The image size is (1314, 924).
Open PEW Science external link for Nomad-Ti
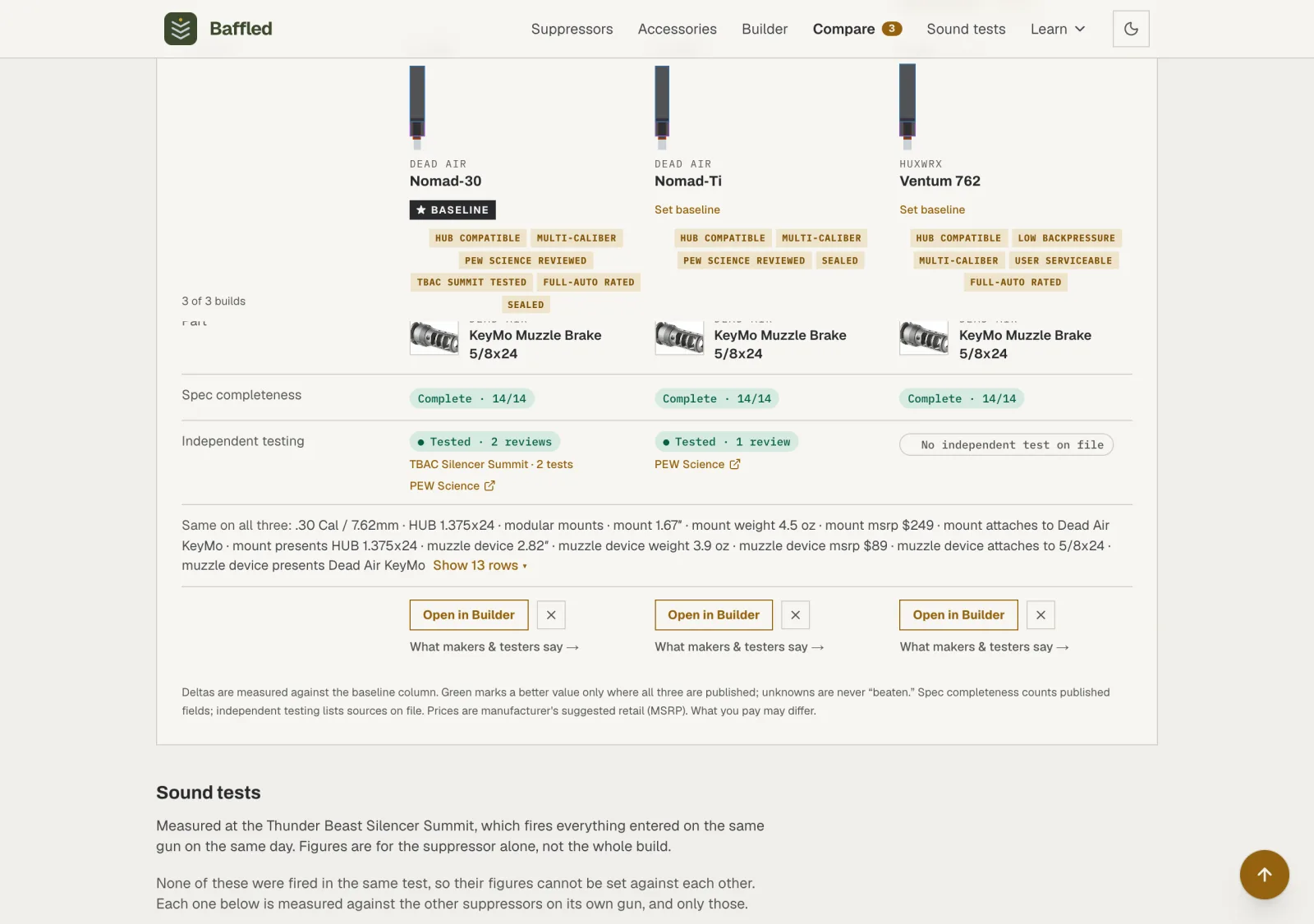697,464
